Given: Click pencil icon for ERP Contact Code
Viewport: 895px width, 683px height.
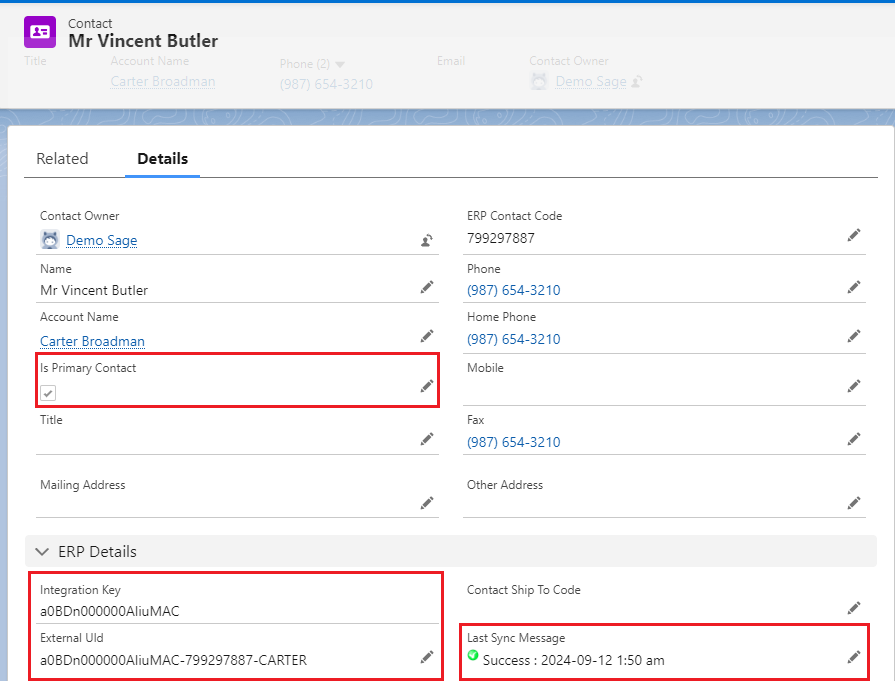Looking at the screenshot, I should click(854, 235).
